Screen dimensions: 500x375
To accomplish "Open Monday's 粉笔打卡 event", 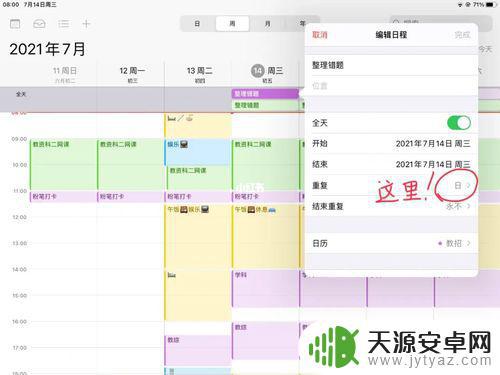I will (x=130, y=197).
